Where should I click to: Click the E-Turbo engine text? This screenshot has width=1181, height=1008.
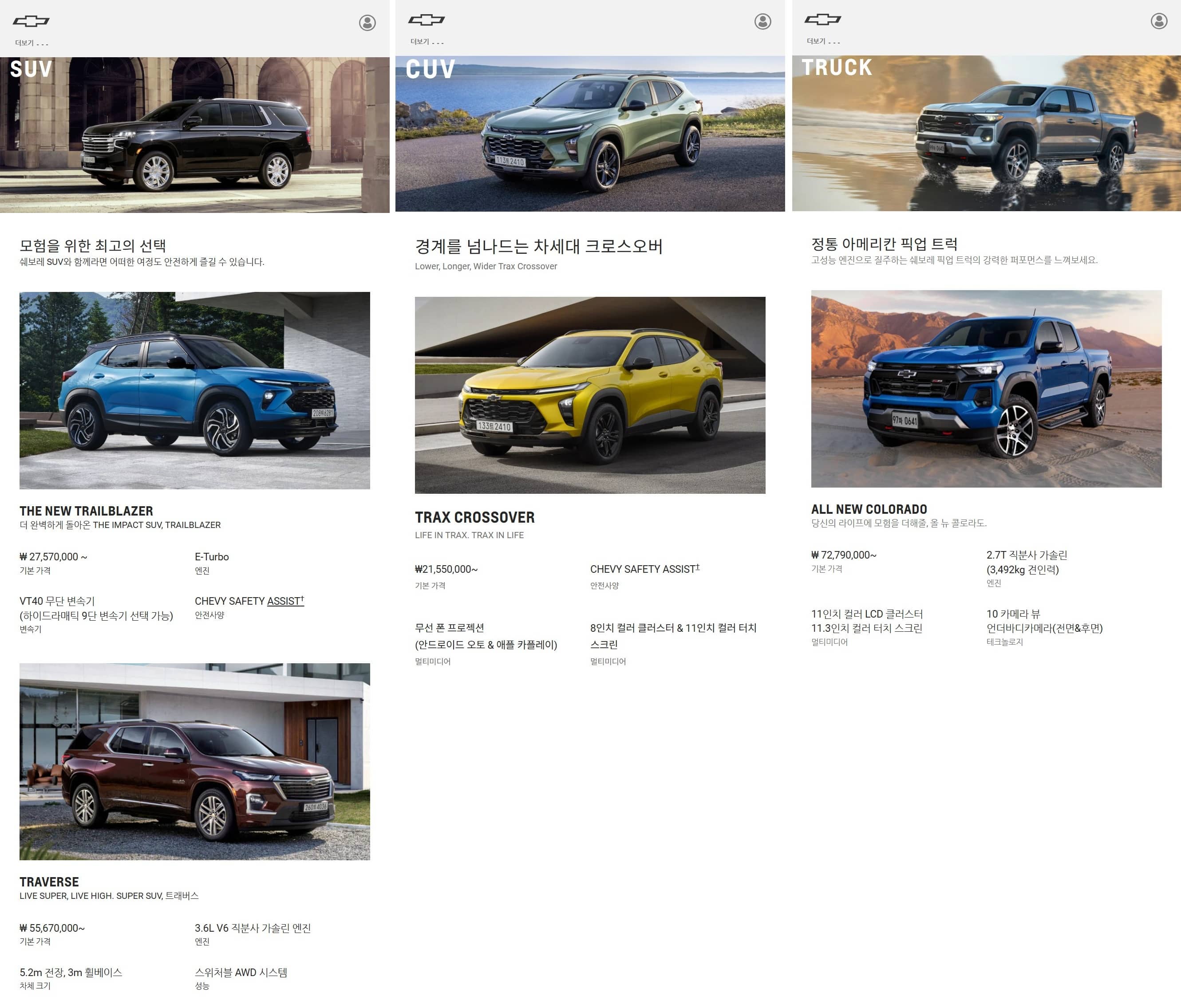pyautogui.click(x=211, y=557)
